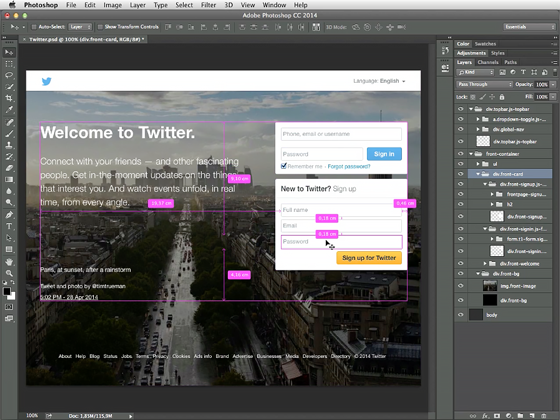560x420 pixels.
Task: Click the foreground color swatch
Action: pyautogui.click(x=7, y=291)
